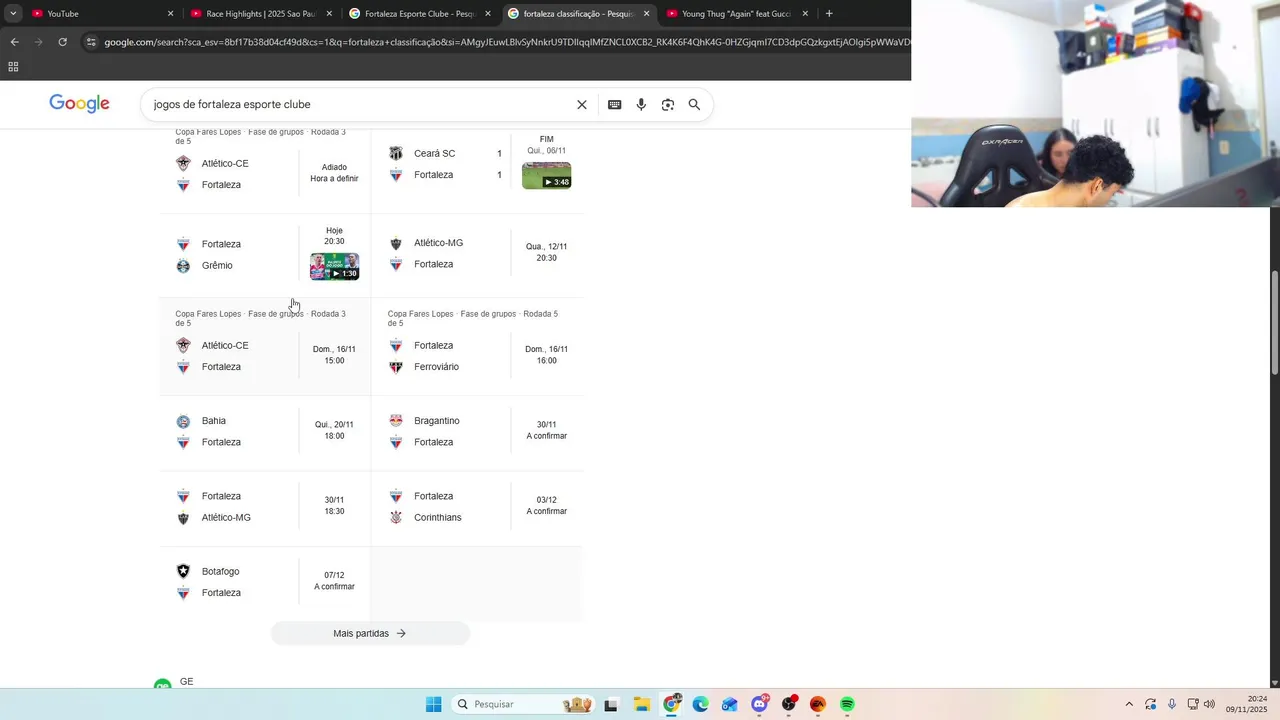Click the Bragantino team crest
Image resolution: width=1280 pixels, height=720 pixels.
pos(396,421)
